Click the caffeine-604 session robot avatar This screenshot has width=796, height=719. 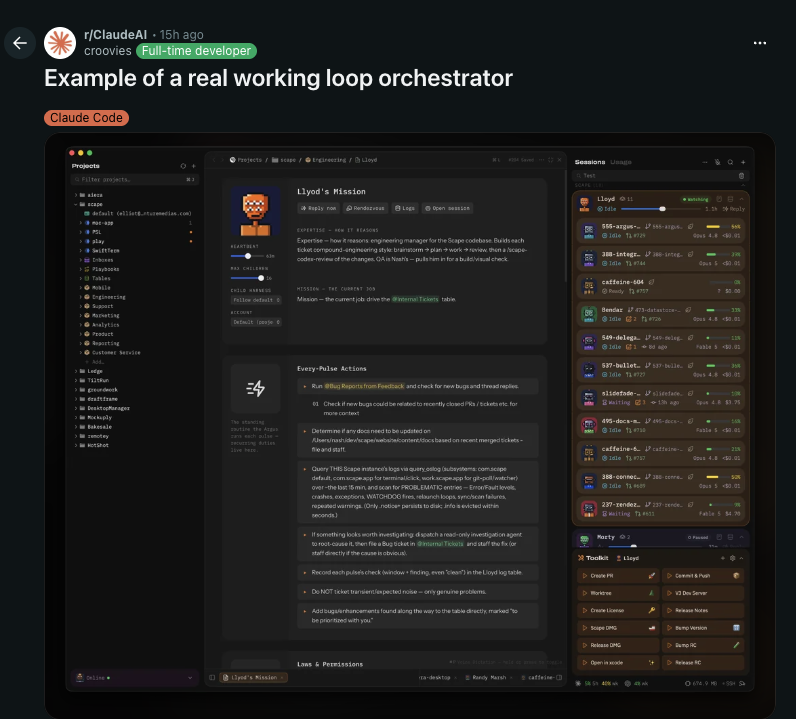tap(589, 286)
